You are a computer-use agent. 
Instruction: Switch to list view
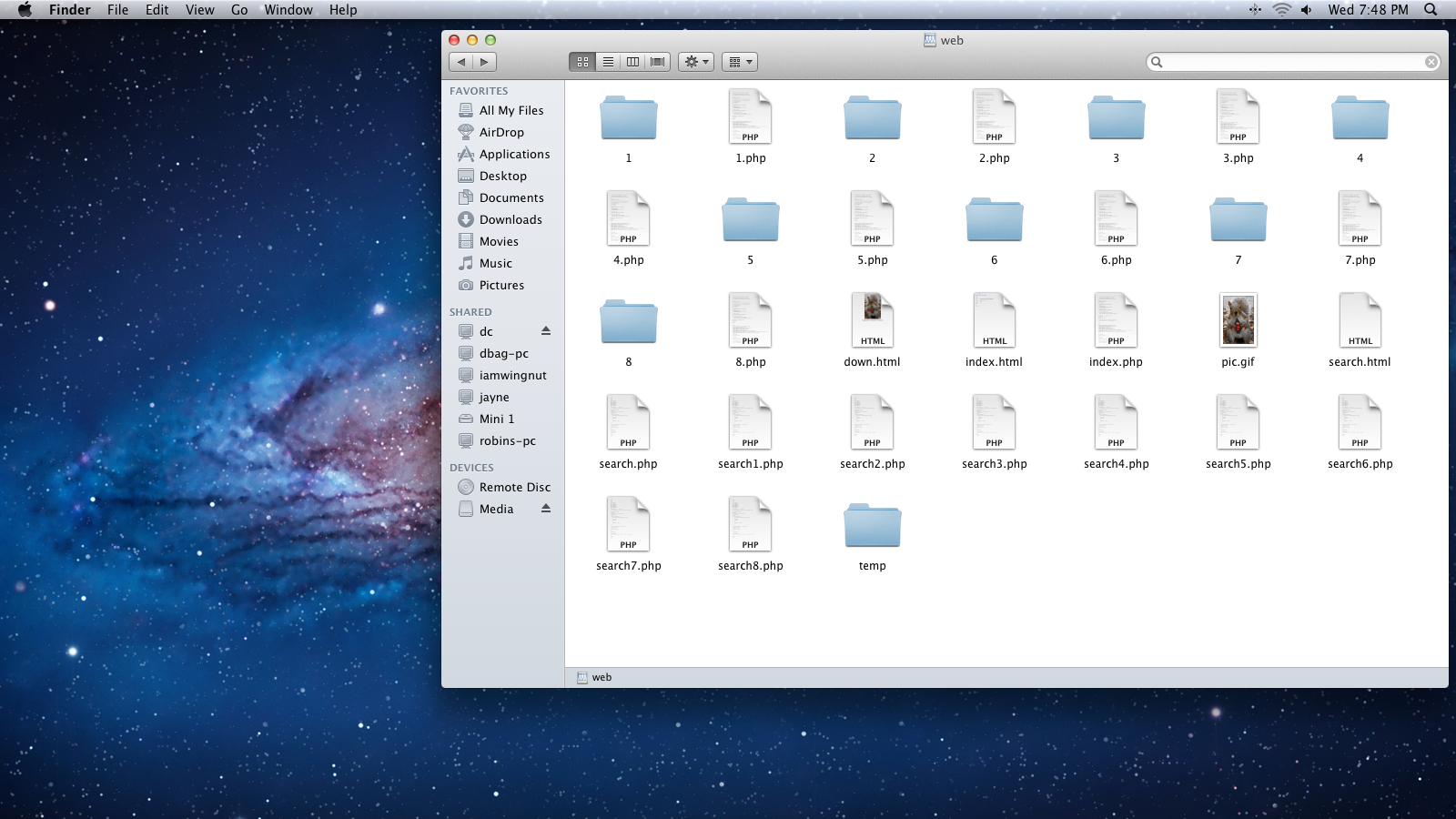[608, 62]
